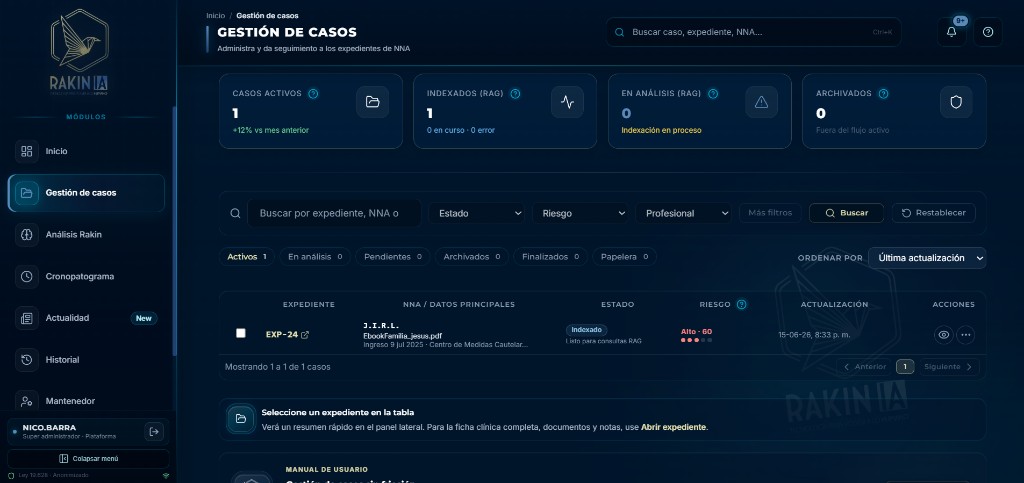This screenshot has width=1024, height=483.
Task: Switch to the Finalizados tab
Action: [551, 257]
